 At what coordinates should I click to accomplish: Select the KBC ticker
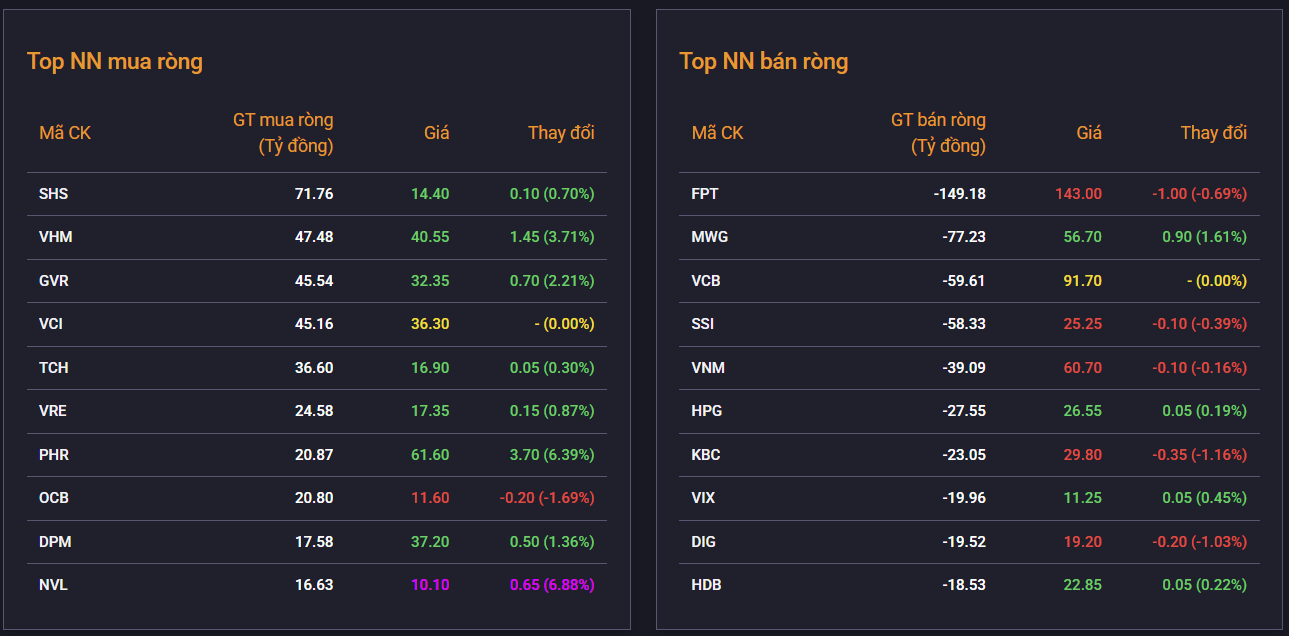coord(706,455)
